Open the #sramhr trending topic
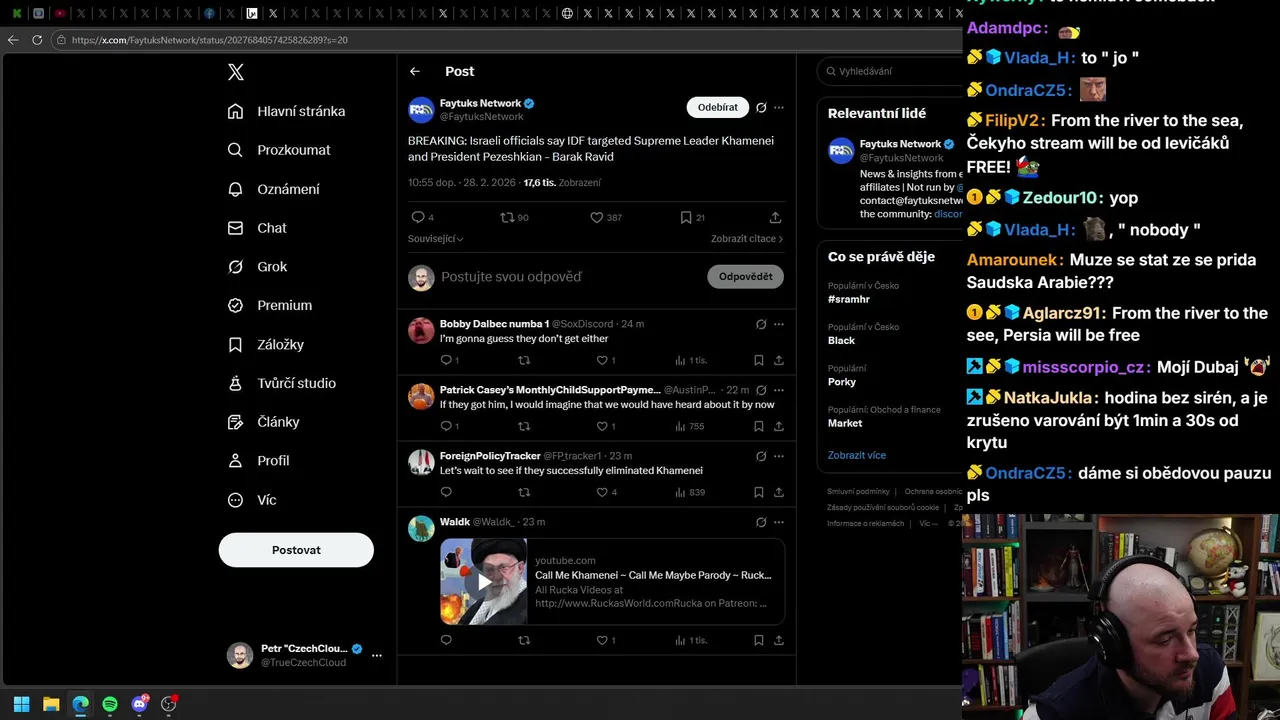This screenshot has height=720, width=1280. (x=849, y=299)
